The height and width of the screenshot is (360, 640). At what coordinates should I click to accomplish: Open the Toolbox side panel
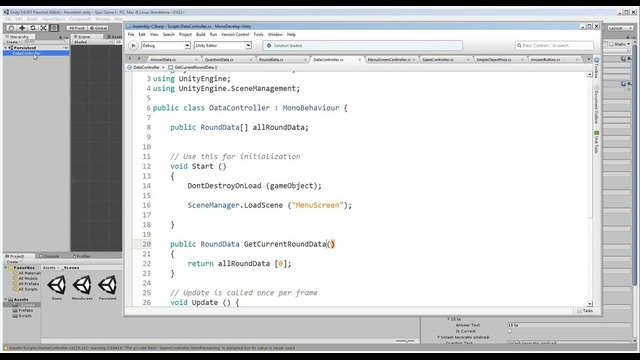(x=596, y=68)
